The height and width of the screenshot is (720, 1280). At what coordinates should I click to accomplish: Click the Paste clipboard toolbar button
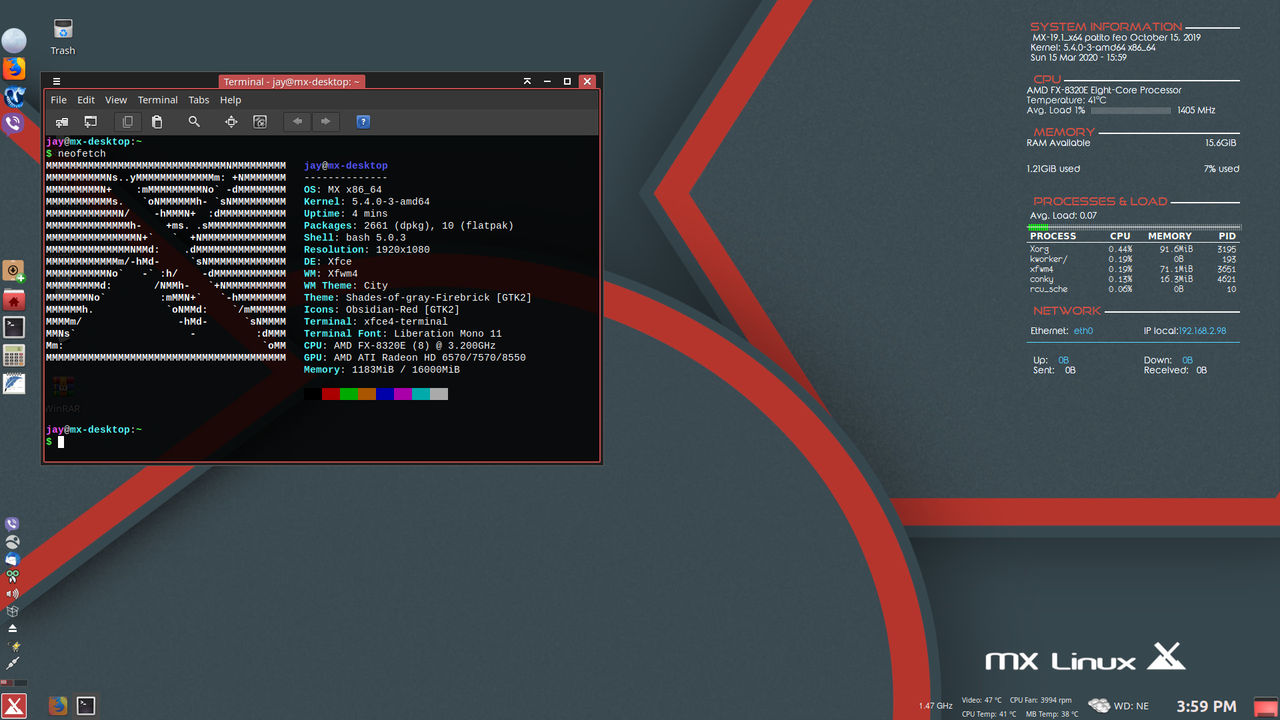point(156,122)
